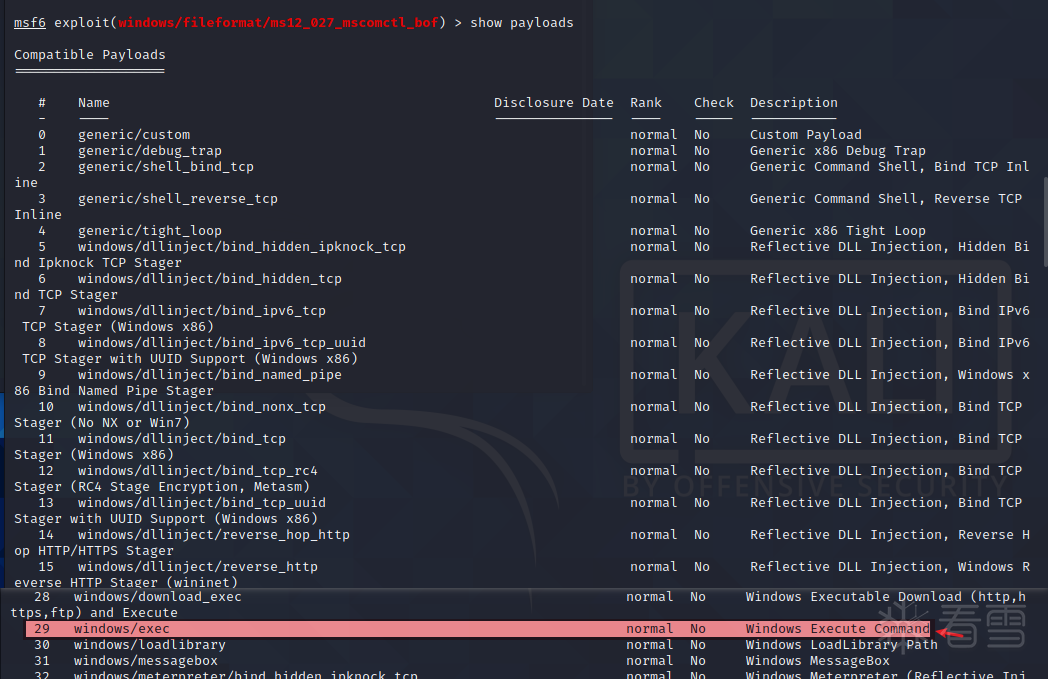Select the windows/dllinject/bind_named_pipe entry
1048x679 pixels.
(210, 375)
